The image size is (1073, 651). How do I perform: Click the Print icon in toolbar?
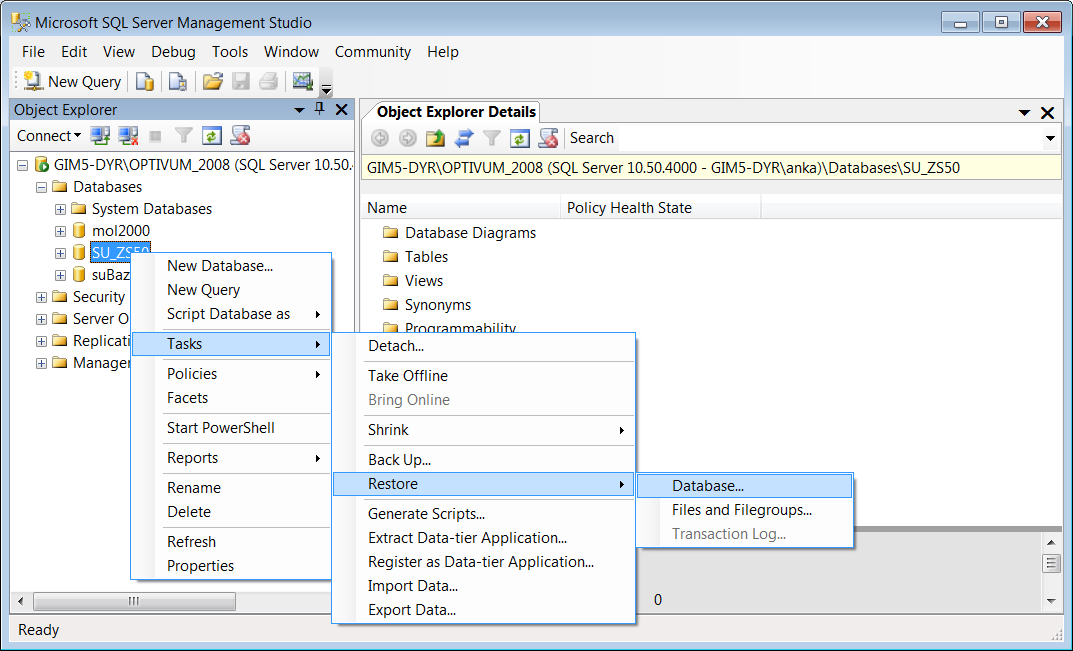pyautogui.click(x=268, y=81)
